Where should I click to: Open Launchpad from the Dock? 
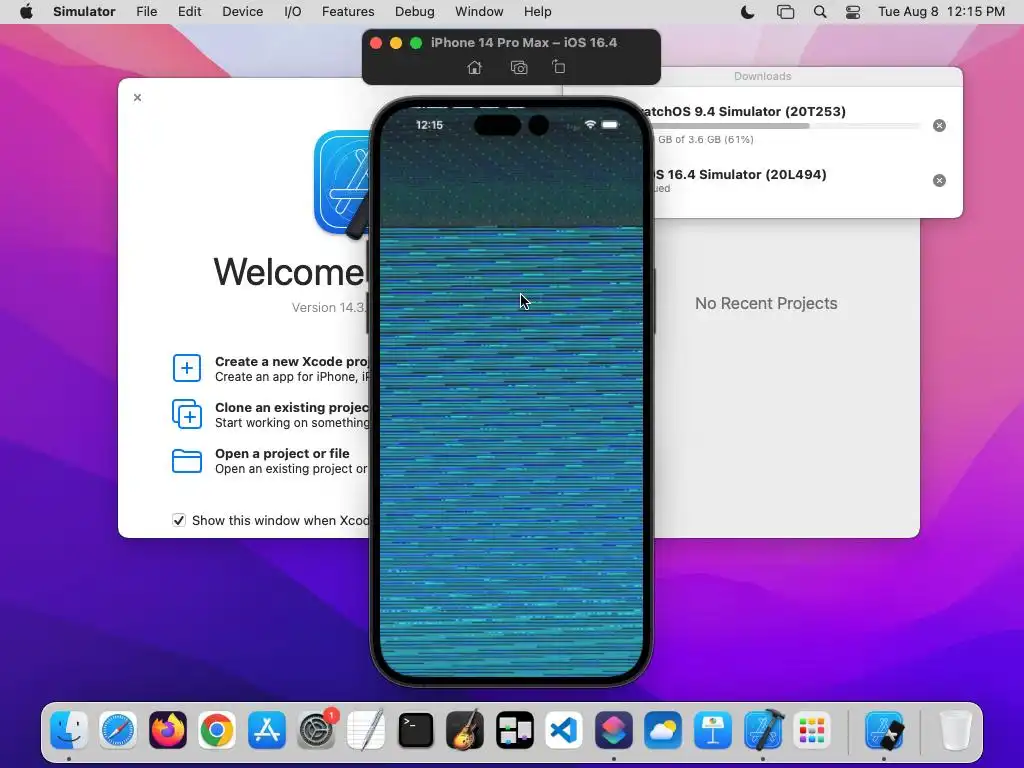[x=812, y=729]
